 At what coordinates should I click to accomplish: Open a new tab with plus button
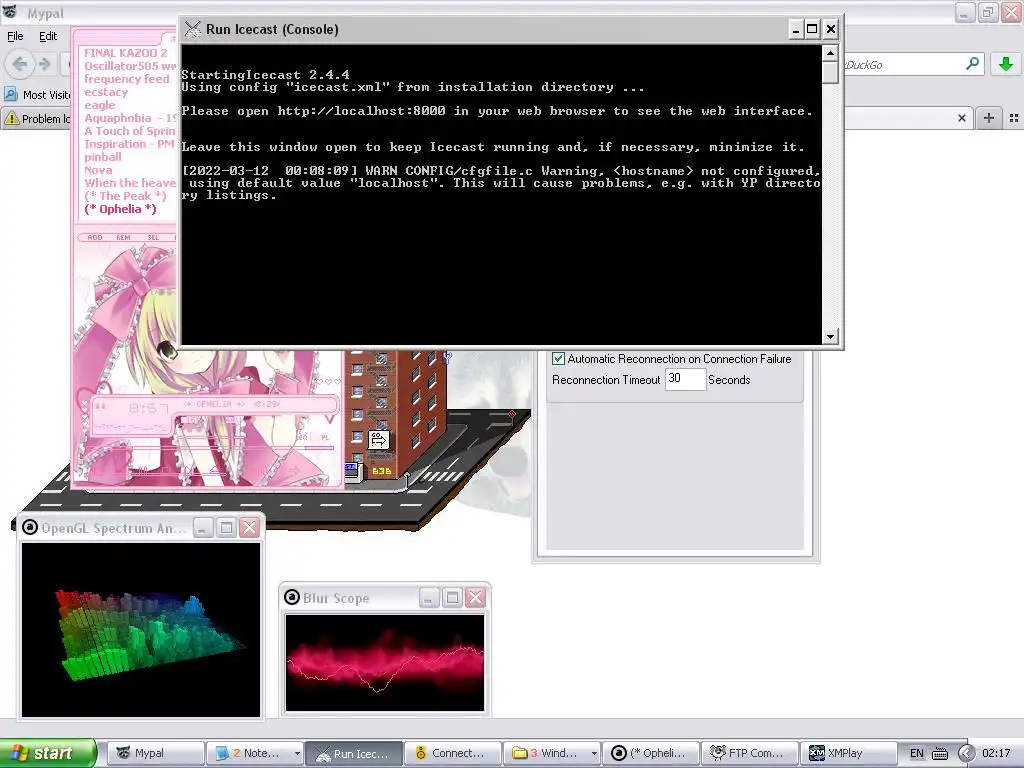coord(989,118)
